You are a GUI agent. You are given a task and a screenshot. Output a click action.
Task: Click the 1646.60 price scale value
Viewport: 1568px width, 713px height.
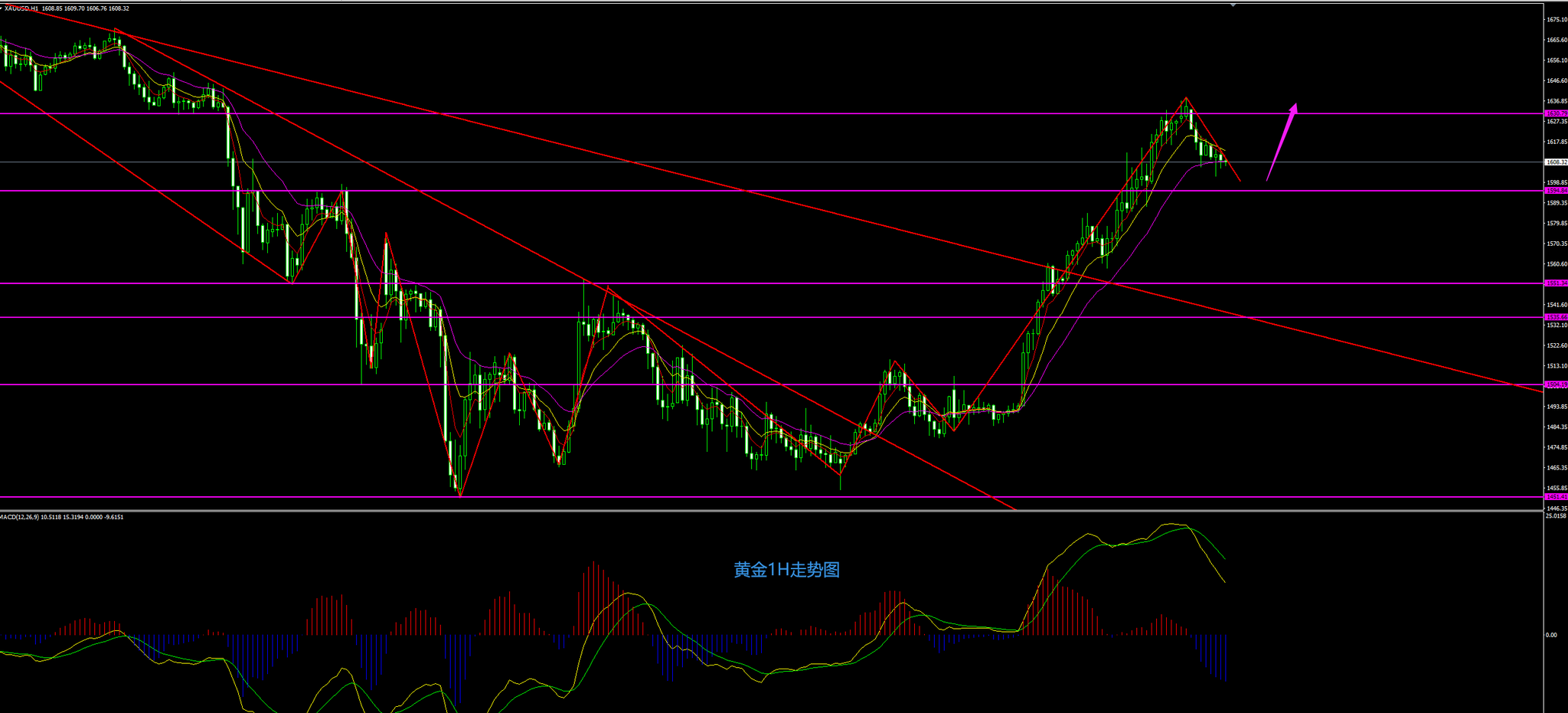(x=1557, y=80)
